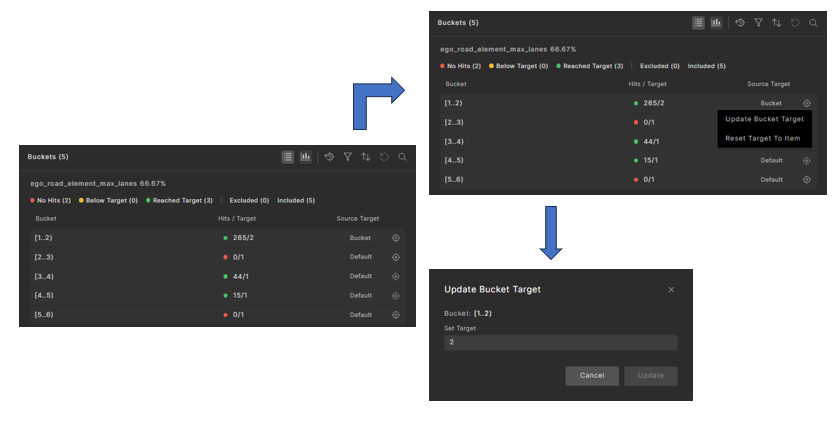The image size is (840, 423).
Task: Select Update Bucket Target menu entry
Action: pyautogui.click(x=764, y=119)
